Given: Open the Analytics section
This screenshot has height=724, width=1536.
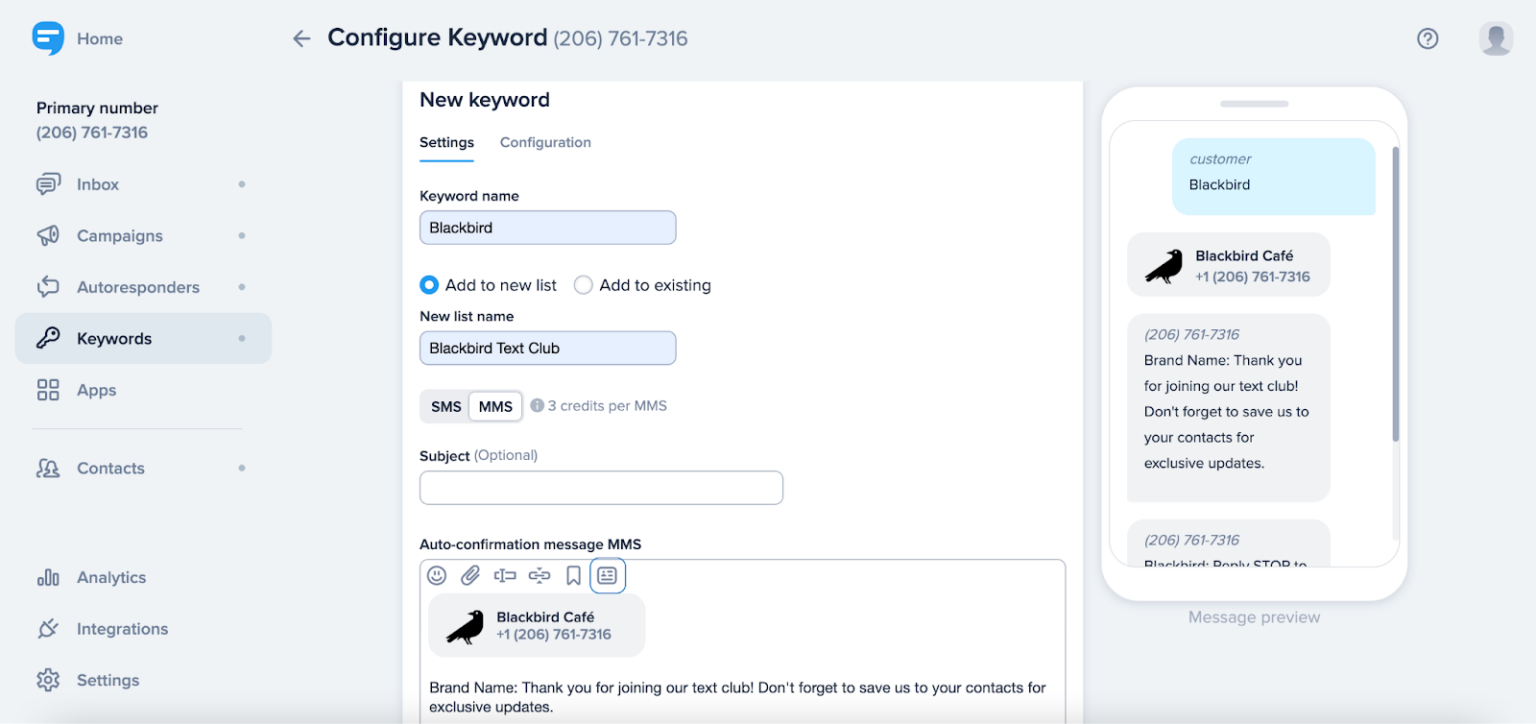Looking at the screenshot, I should pos(111,577).
